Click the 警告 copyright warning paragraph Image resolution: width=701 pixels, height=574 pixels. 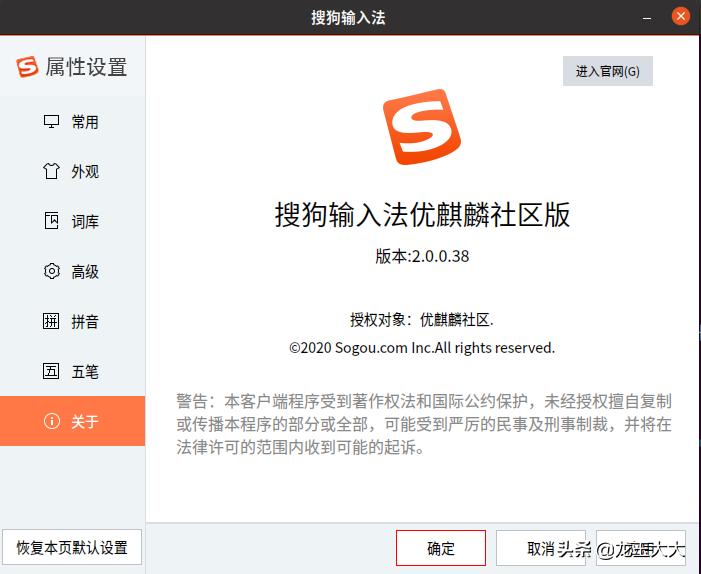tap(423, 424)
